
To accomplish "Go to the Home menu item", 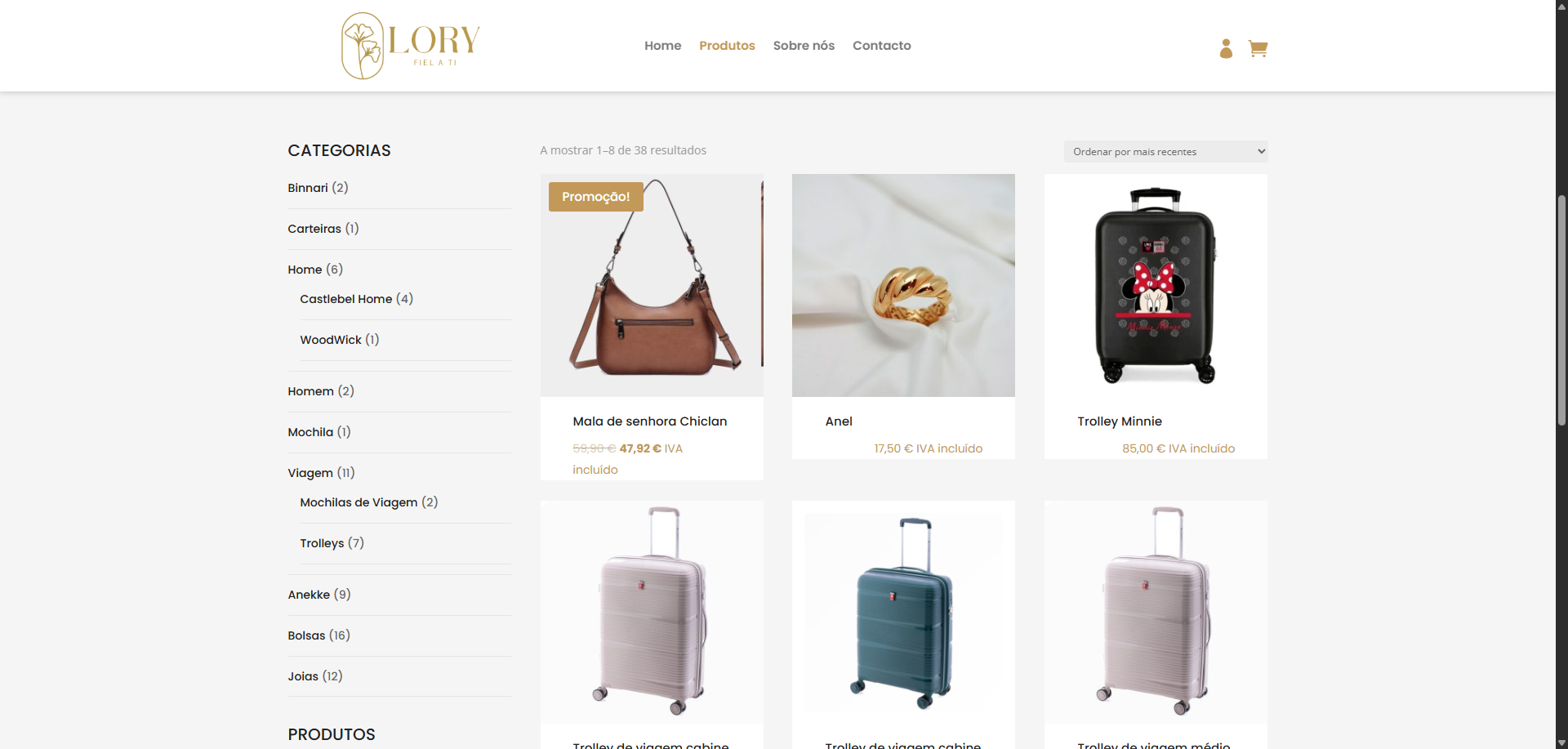I will click(x=662, y=46).
